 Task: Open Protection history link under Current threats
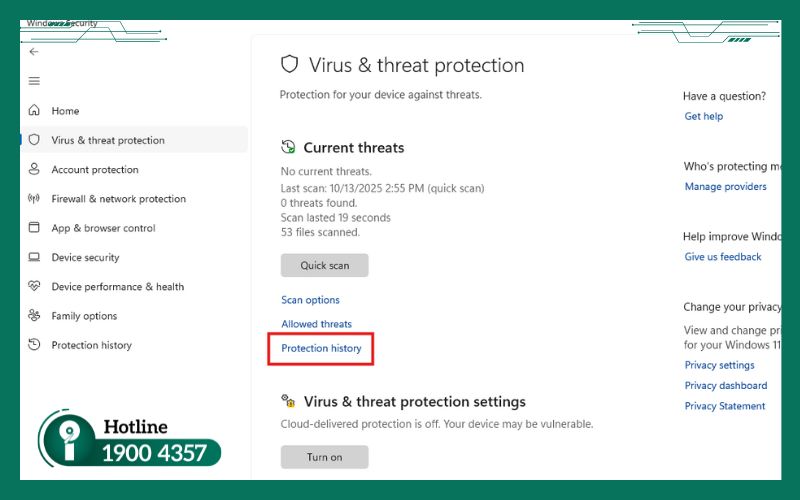tap(321, 348)
